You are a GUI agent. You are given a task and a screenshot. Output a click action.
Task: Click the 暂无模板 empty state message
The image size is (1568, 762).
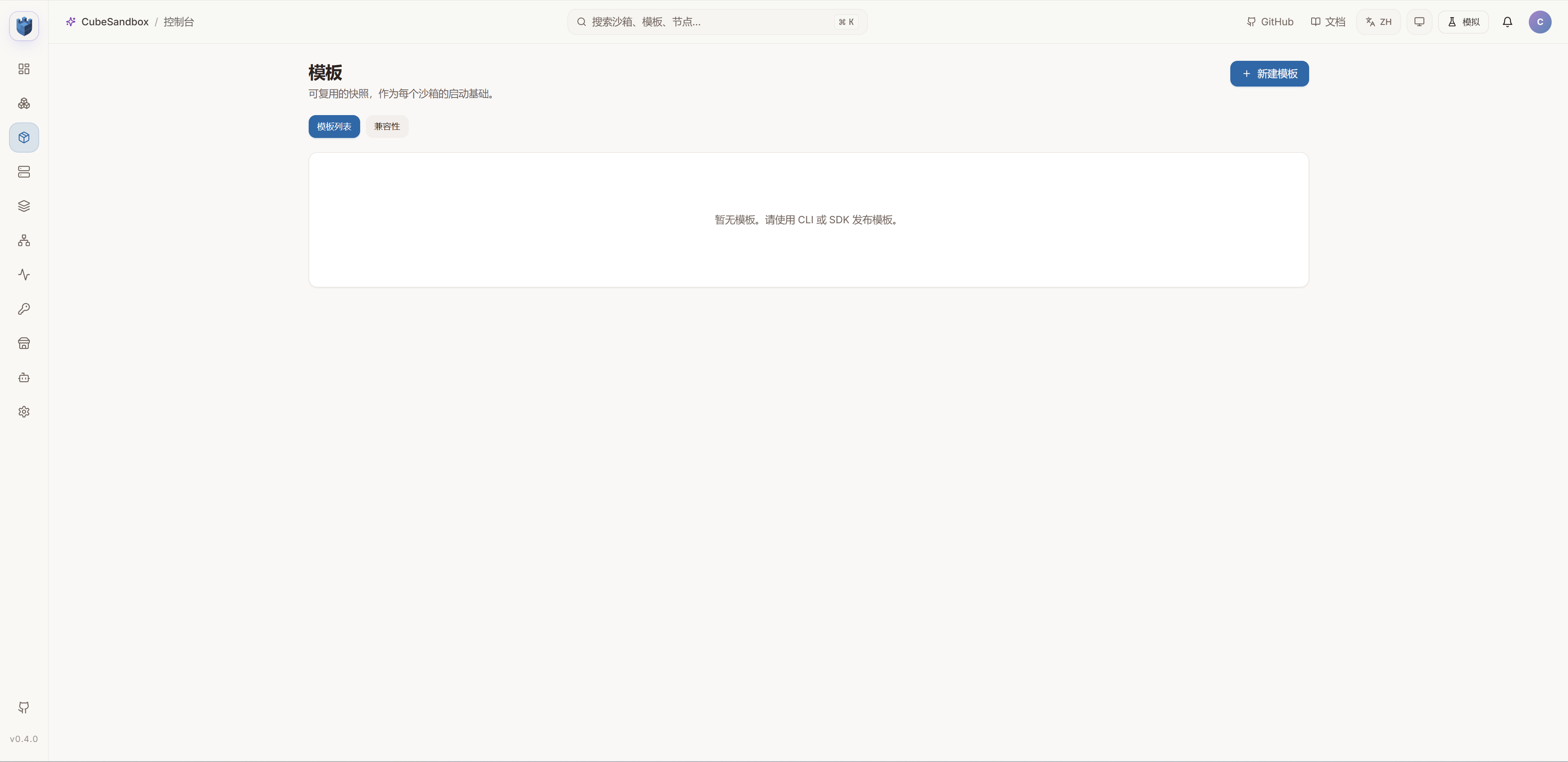tap(808, 220)
